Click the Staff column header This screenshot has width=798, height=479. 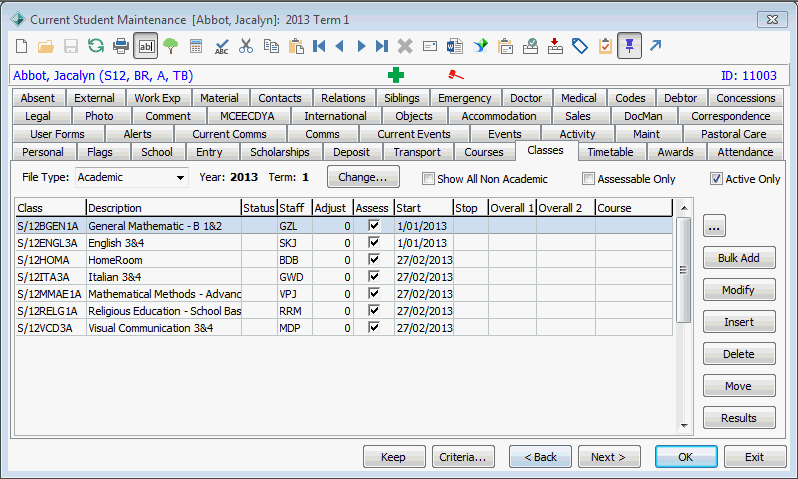point(295,208)
